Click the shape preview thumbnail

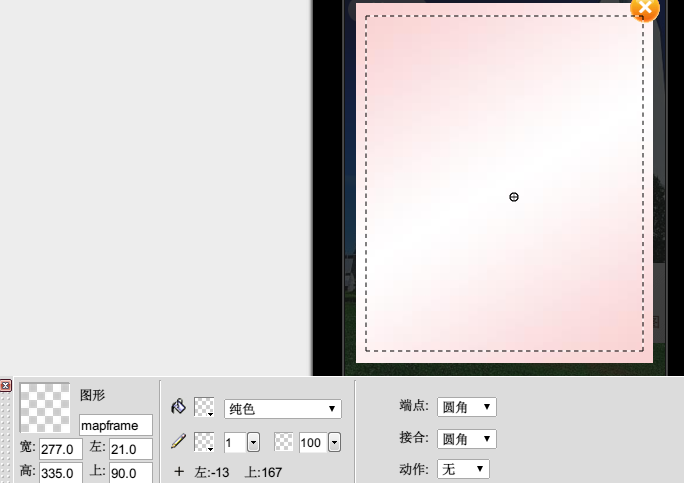(x=45, y=407)
